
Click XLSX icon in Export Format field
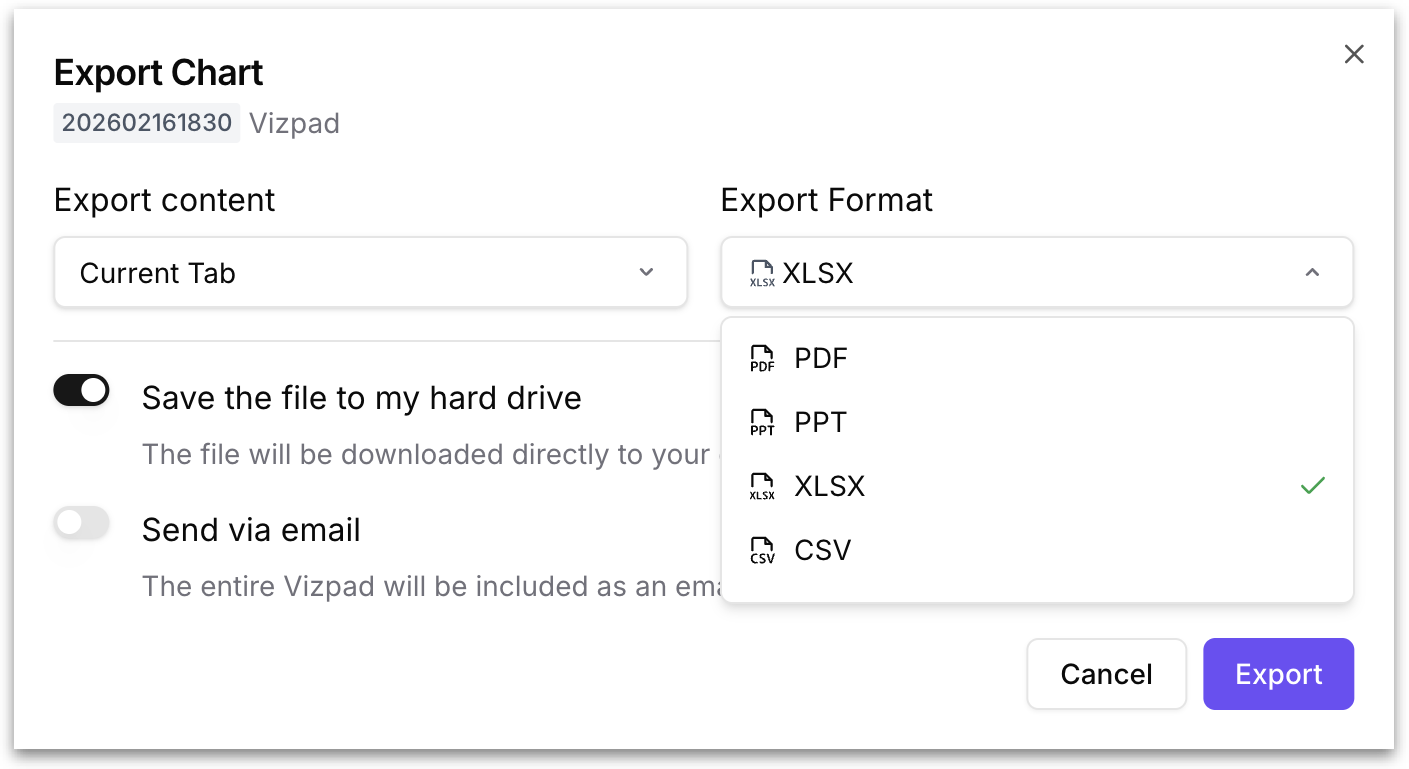pos(762,273)
